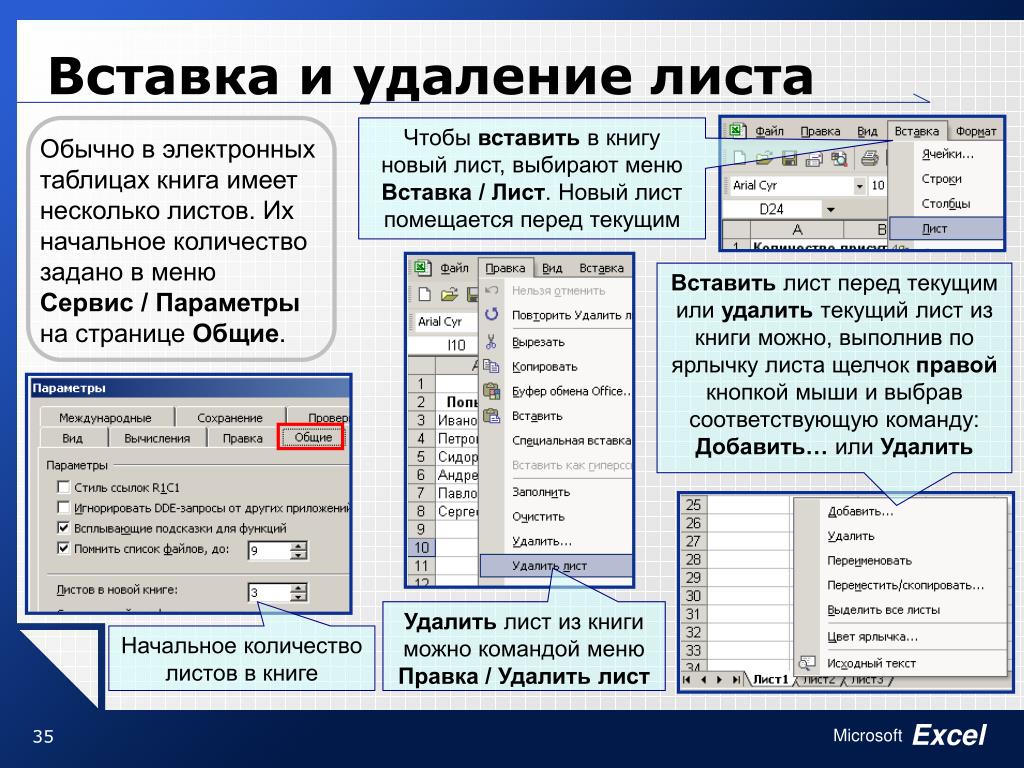Click Open folder icon in Правка screenshot toolbar
The image size is (1024, 768).
click(x=449, y=295)
